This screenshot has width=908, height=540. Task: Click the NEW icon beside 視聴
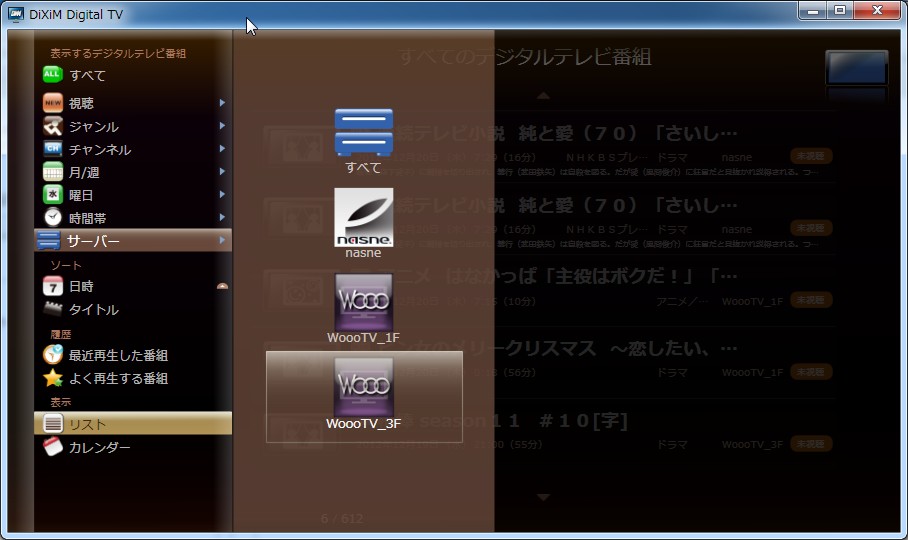pos(53,103)
